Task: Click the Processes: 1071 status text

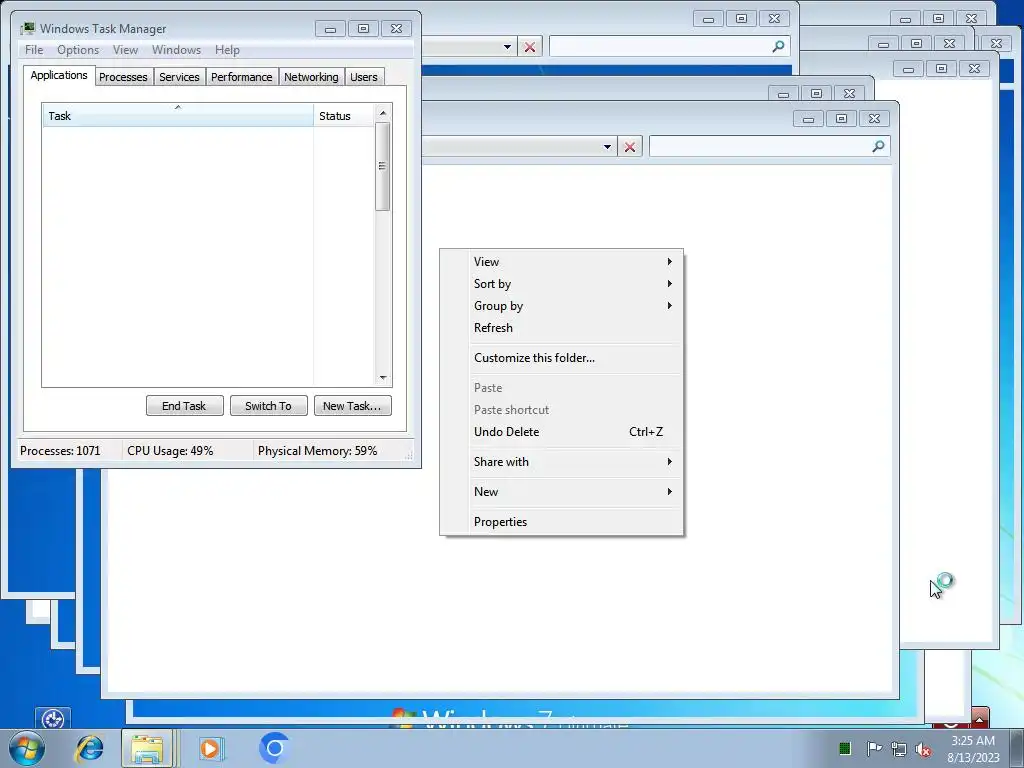Action: point(60,451)
